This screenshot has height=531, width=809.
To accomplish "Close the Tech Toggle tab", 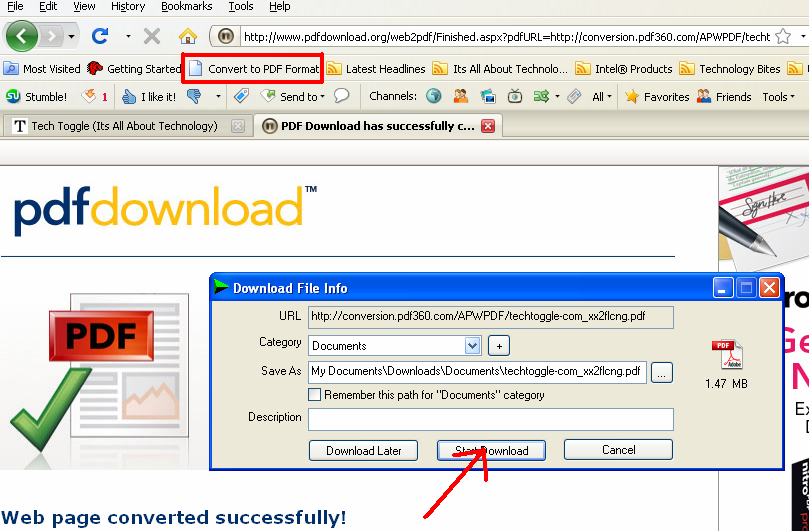I will pyautogui.click(x=238, y=126).
